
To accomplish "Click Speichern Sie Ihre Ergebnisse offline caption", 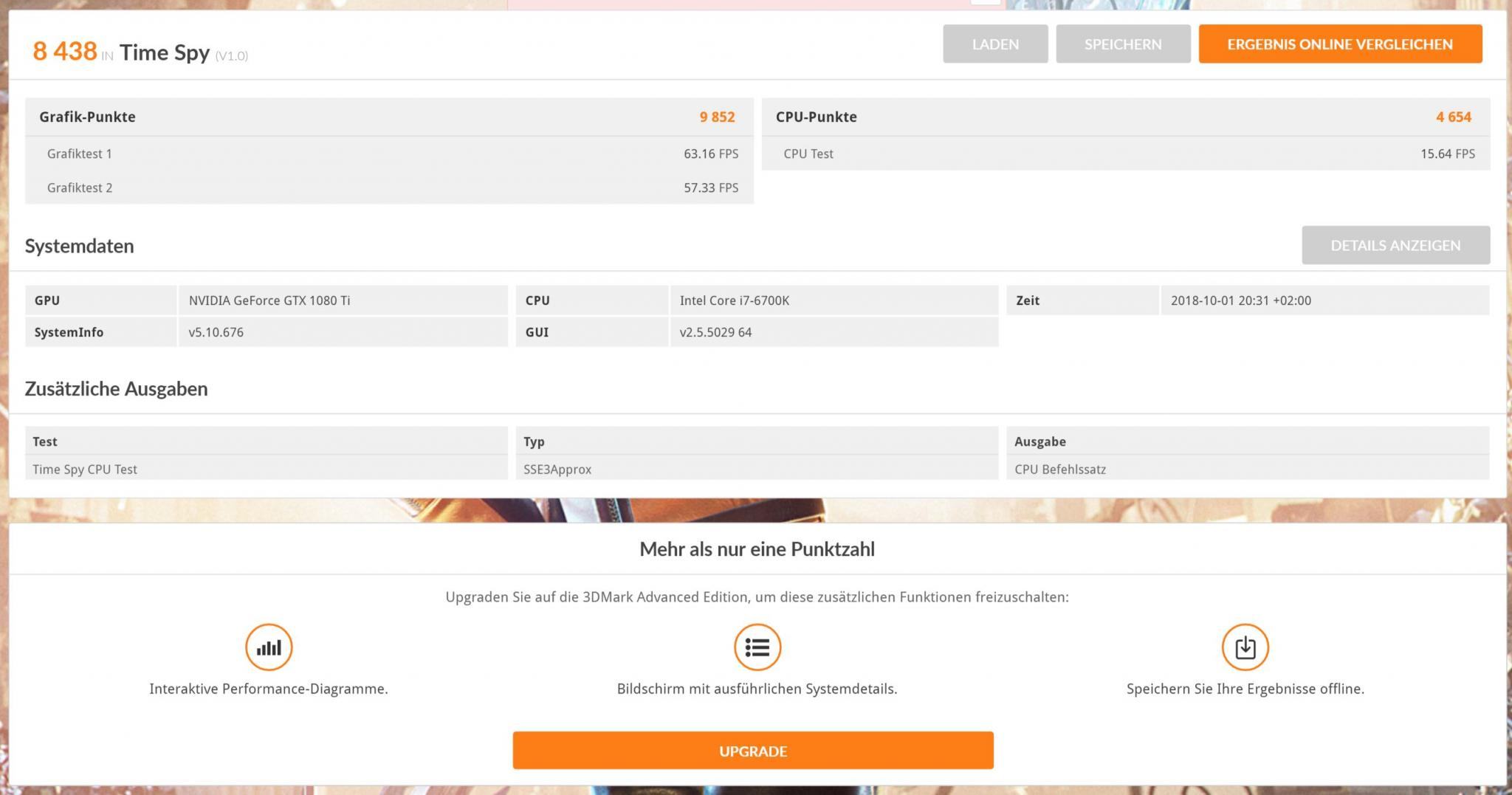I will point(1245,689).
